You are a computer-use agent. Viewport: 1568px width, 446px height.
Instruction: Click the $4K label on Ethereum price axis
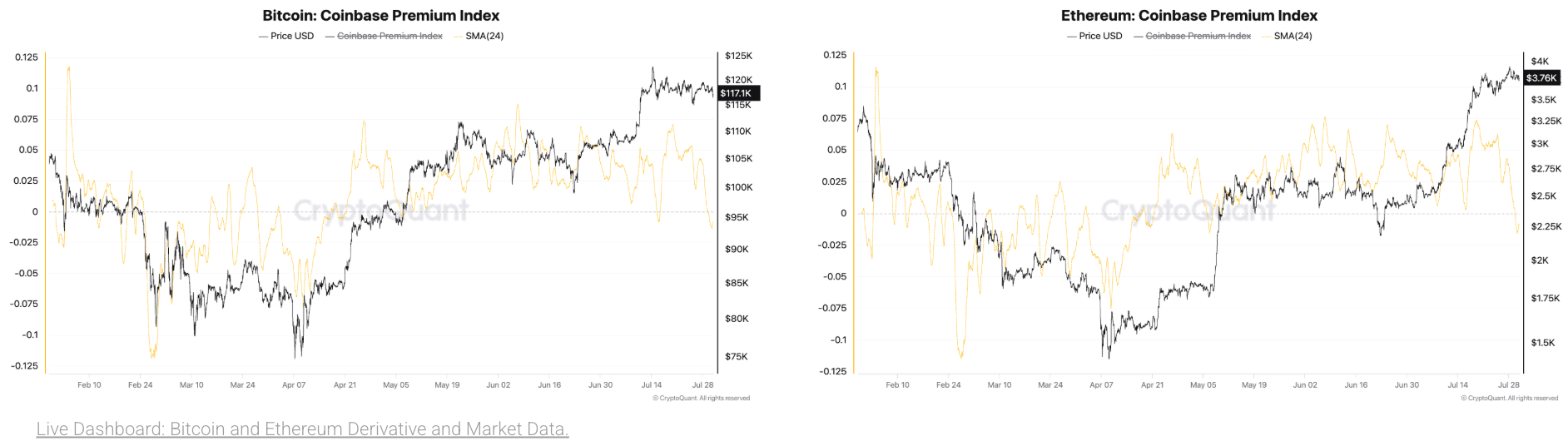point(1540,61)
